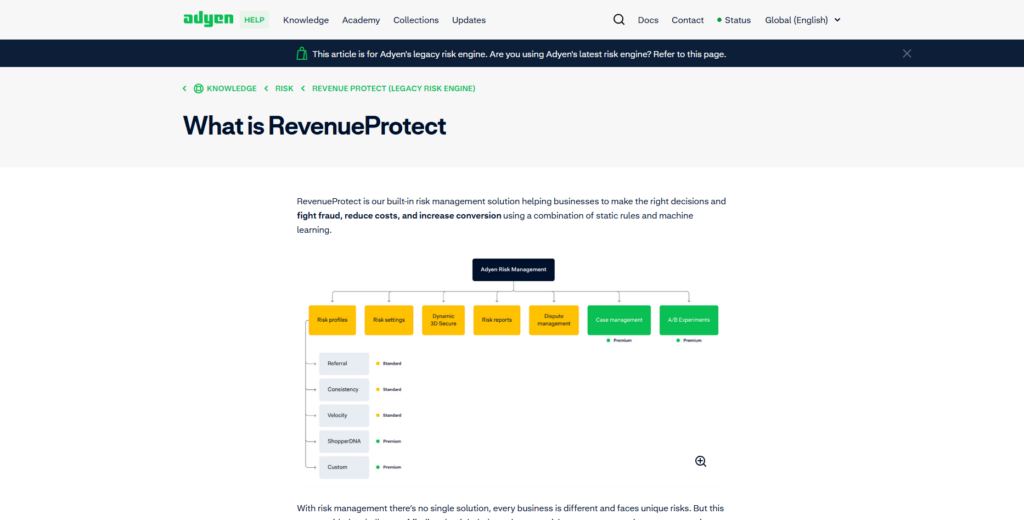Click the 'Refer to this page' banner text

click(x=690, y=54)
